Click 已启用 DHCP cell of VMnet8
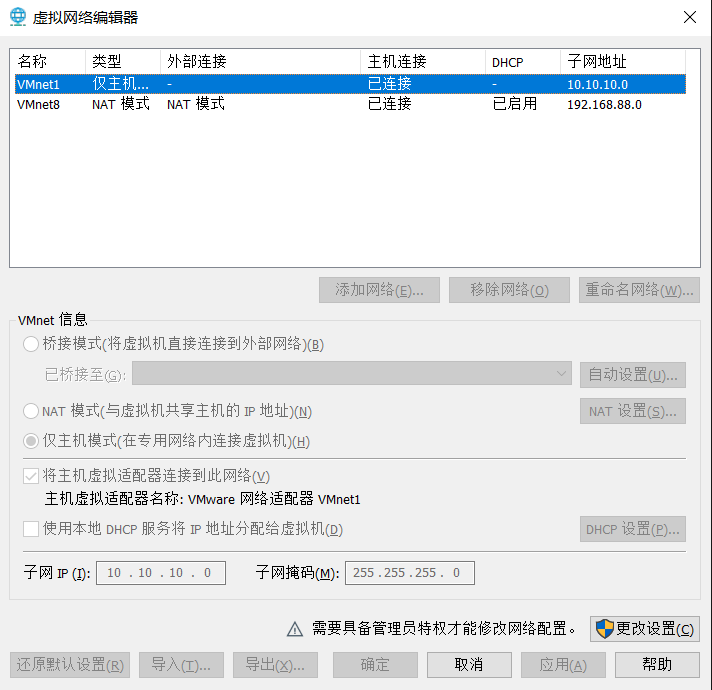The image size is (712, 690). 515,104
